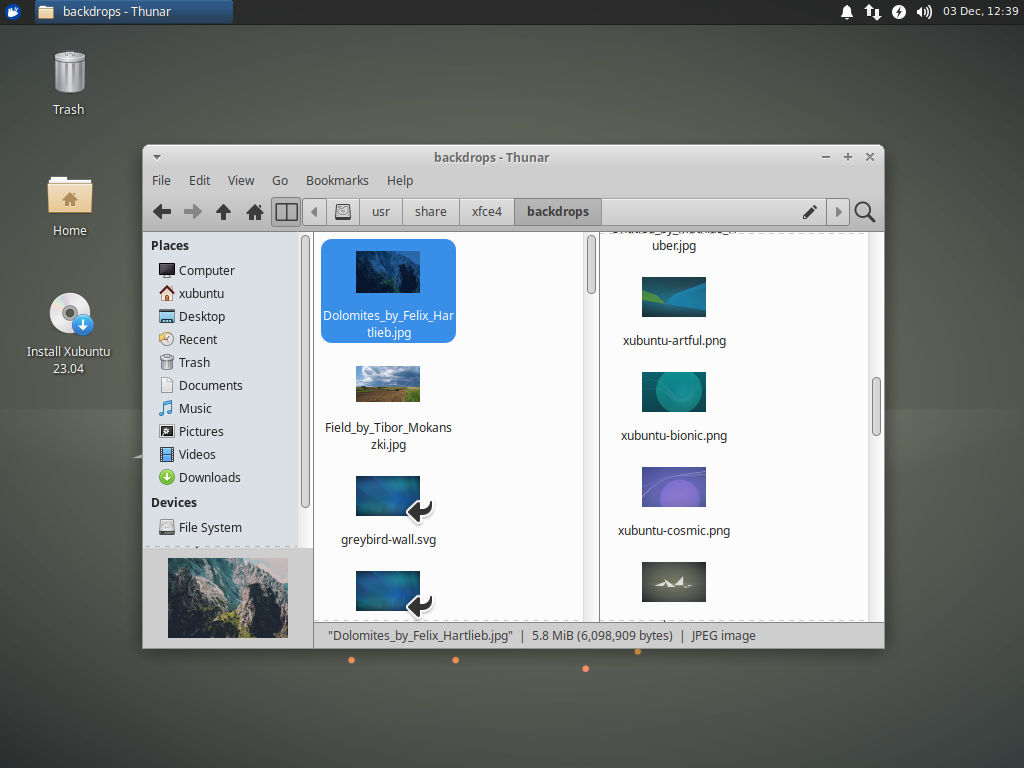Open the Bookmarks menu
This screenshot has height=768, width=1024.
[x=336, y=180]
